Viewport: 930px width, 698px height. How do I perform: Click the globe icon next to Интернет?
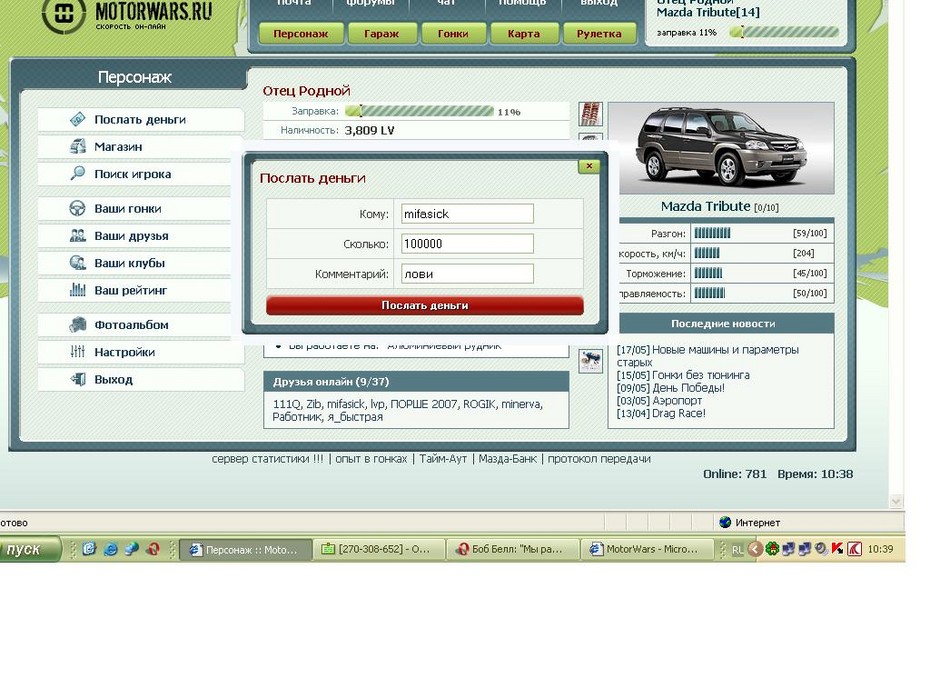725,522
